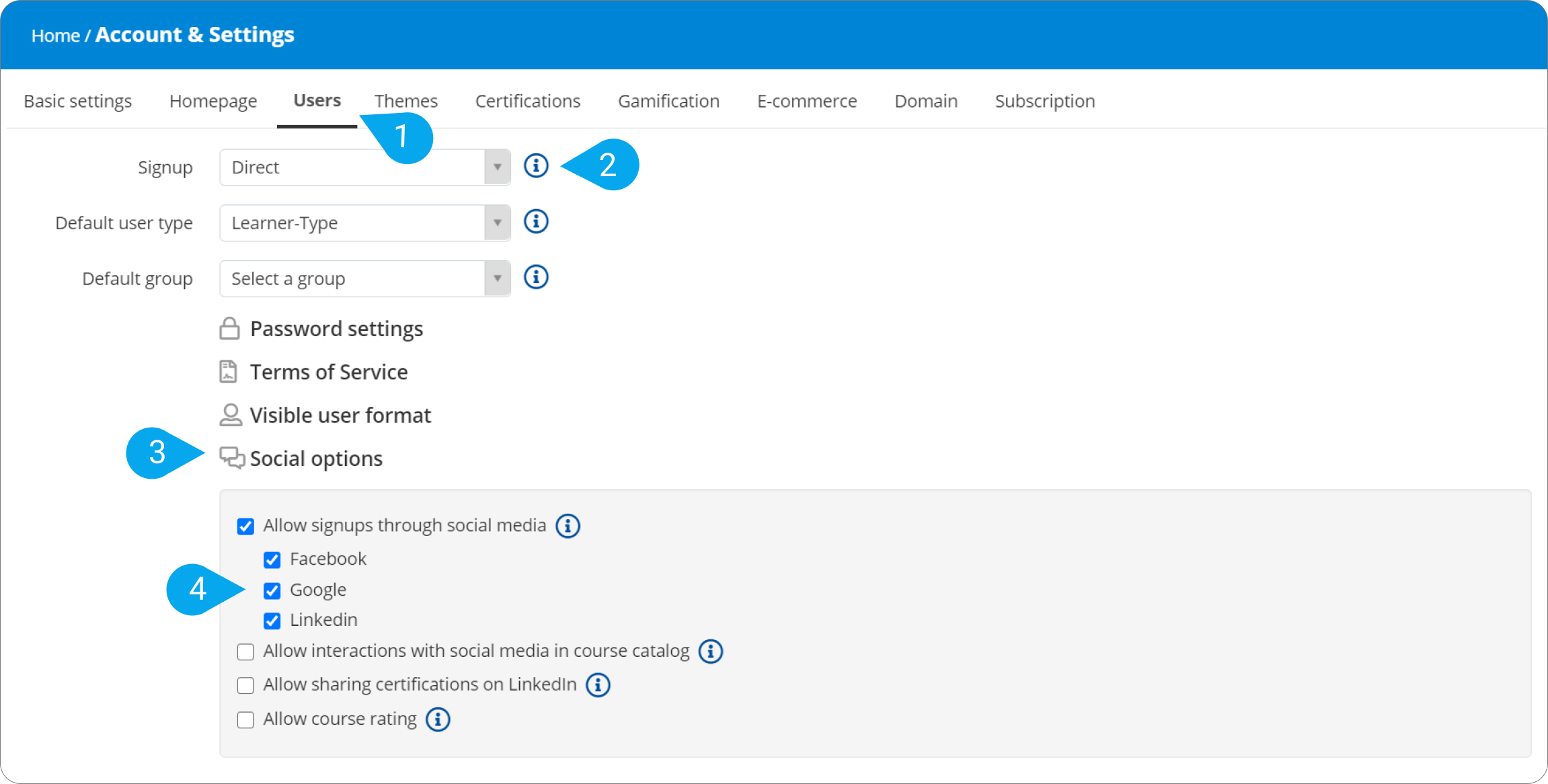Uncheck the Google signup checkbox
This screenshot has width=1548, height=784.
[x=272, y=590]
